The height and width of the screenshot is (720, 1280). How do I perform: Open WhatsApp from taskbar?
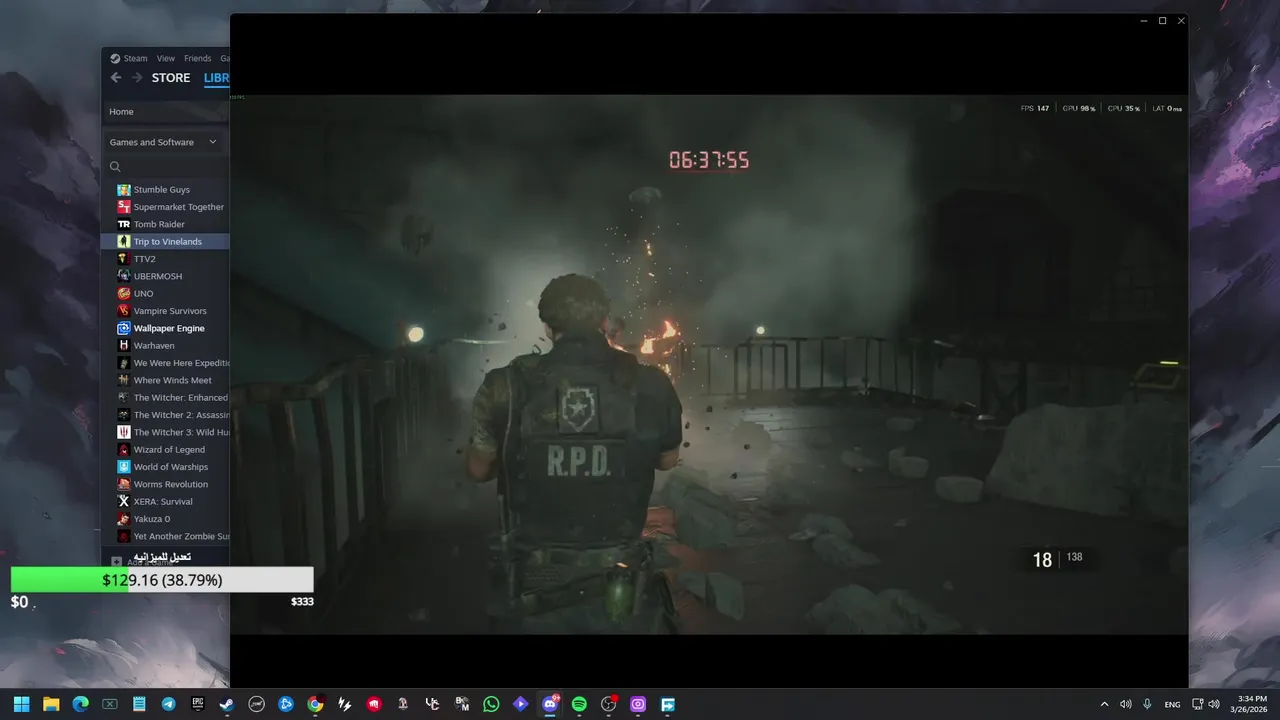(x=491, y=704)
